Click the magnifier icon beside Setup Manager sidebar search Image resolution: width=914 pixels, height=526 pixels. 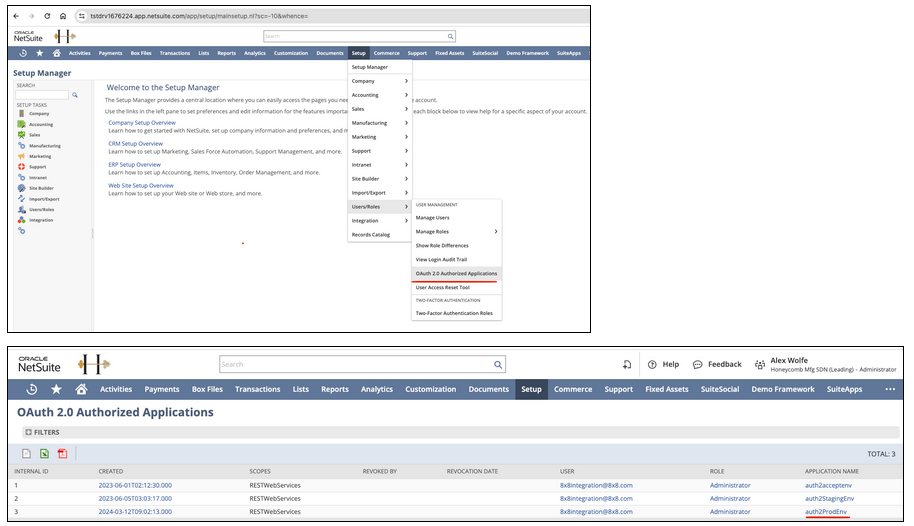(75, 95)
